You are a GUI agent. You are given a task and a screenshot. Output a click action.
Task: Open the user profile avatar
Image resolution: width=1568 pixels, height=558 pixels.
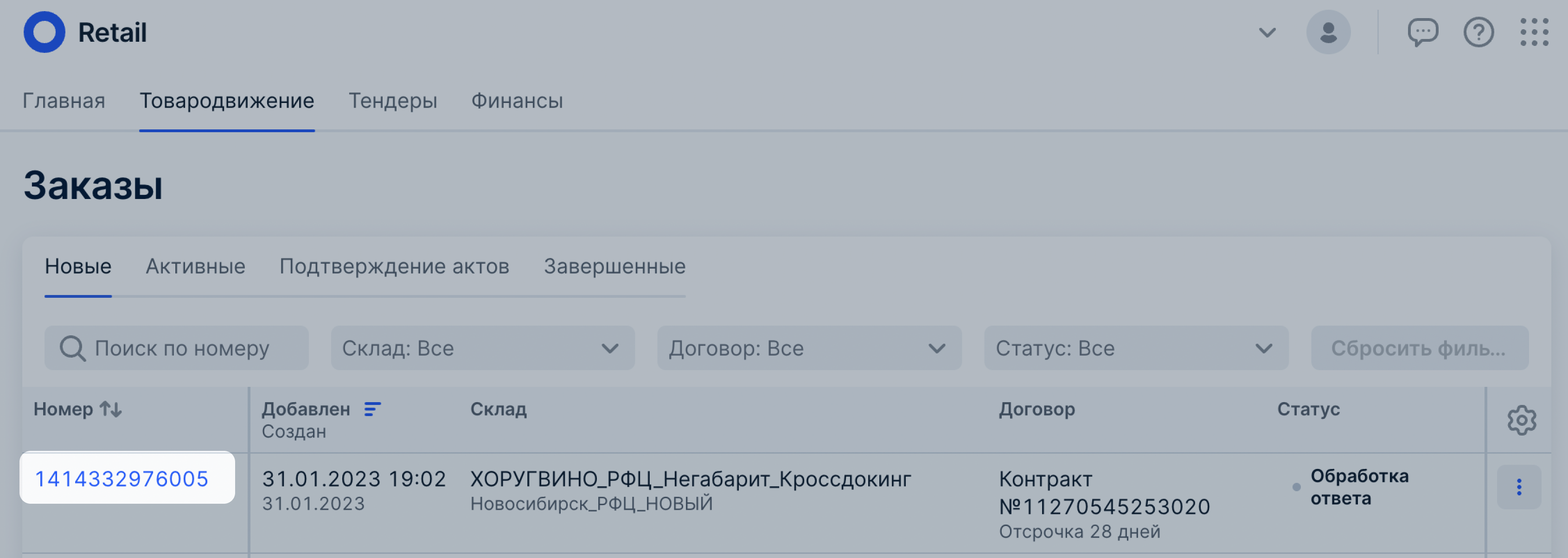(x=1328, y=32)
